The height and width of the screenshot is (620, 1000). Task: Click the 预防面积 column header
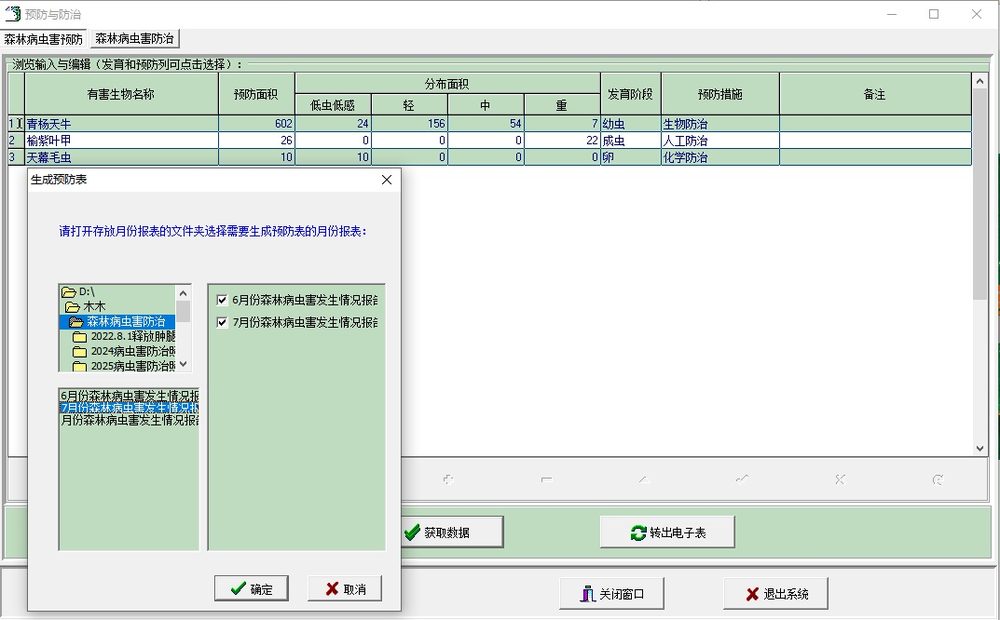coord(256,94)
